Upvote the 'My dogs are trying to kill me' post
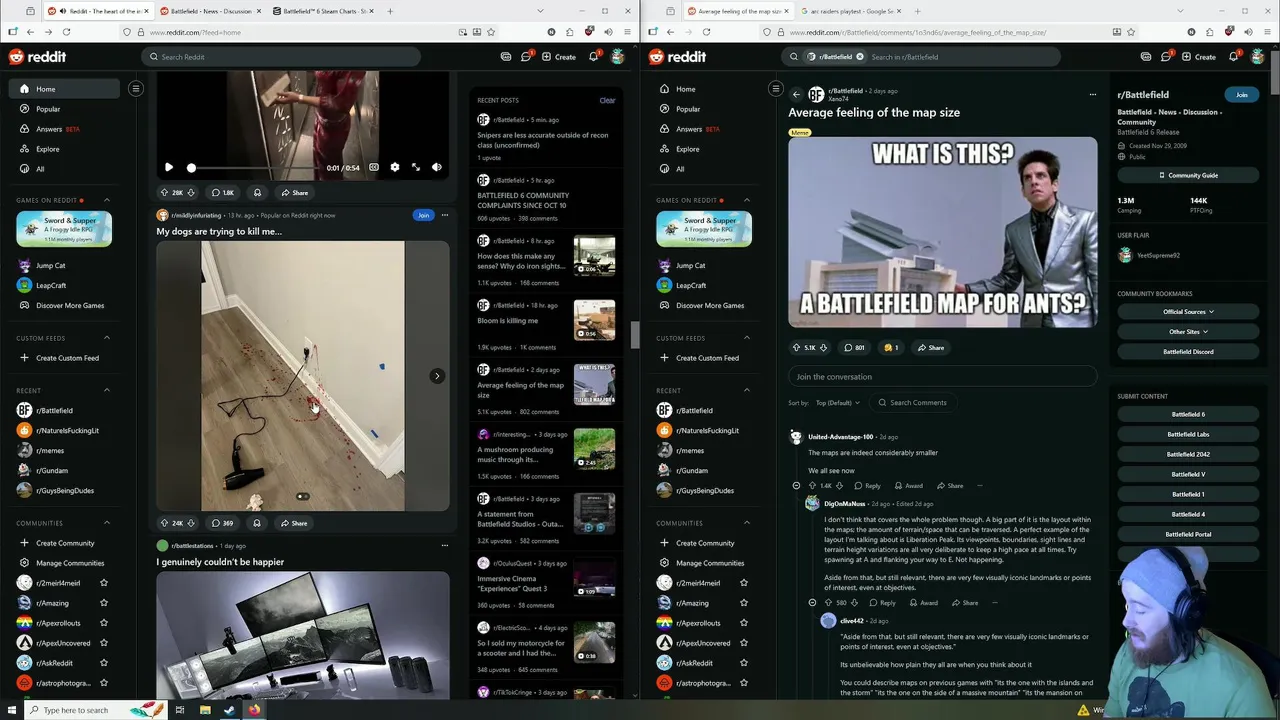The image size is (1280, 720). [164, 523]
